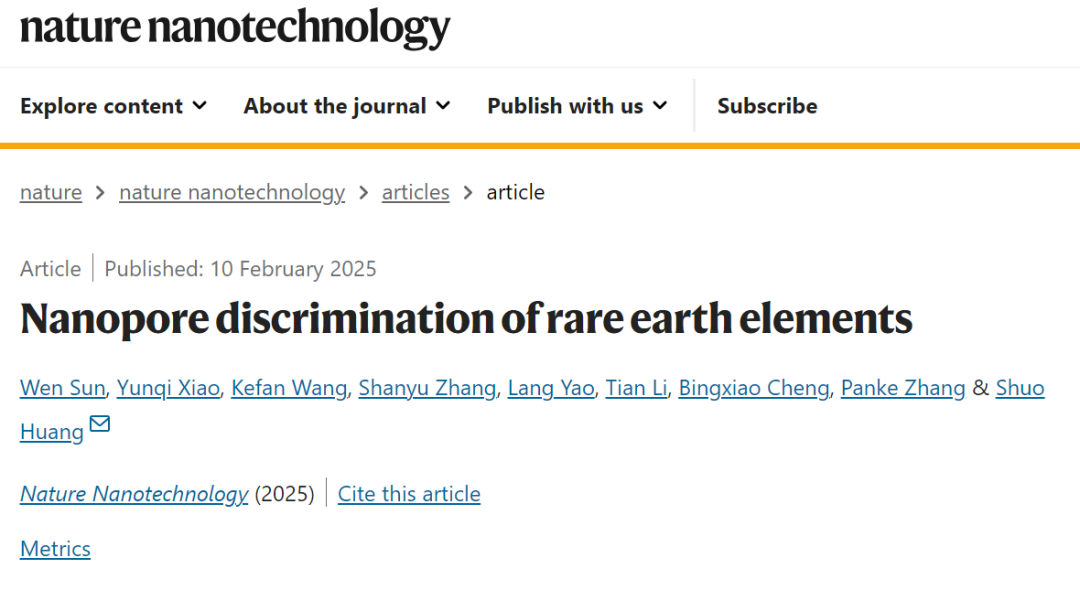Open author Yunqi Xiao's details
This screenshot has width=1080, height=590.
tap(168, 388)
